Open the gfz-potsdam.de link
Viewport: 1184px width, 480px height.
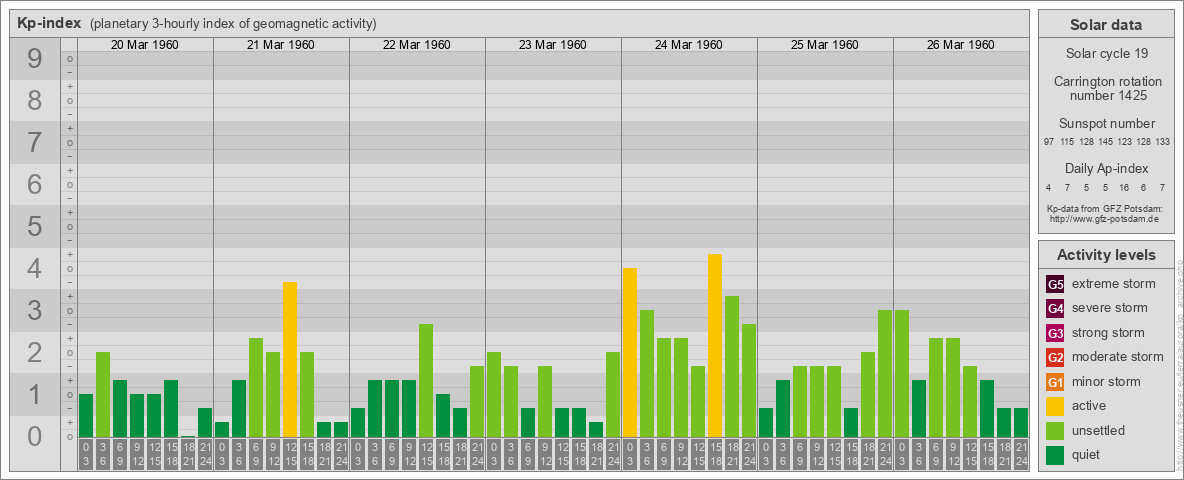tap(1106, 219)
